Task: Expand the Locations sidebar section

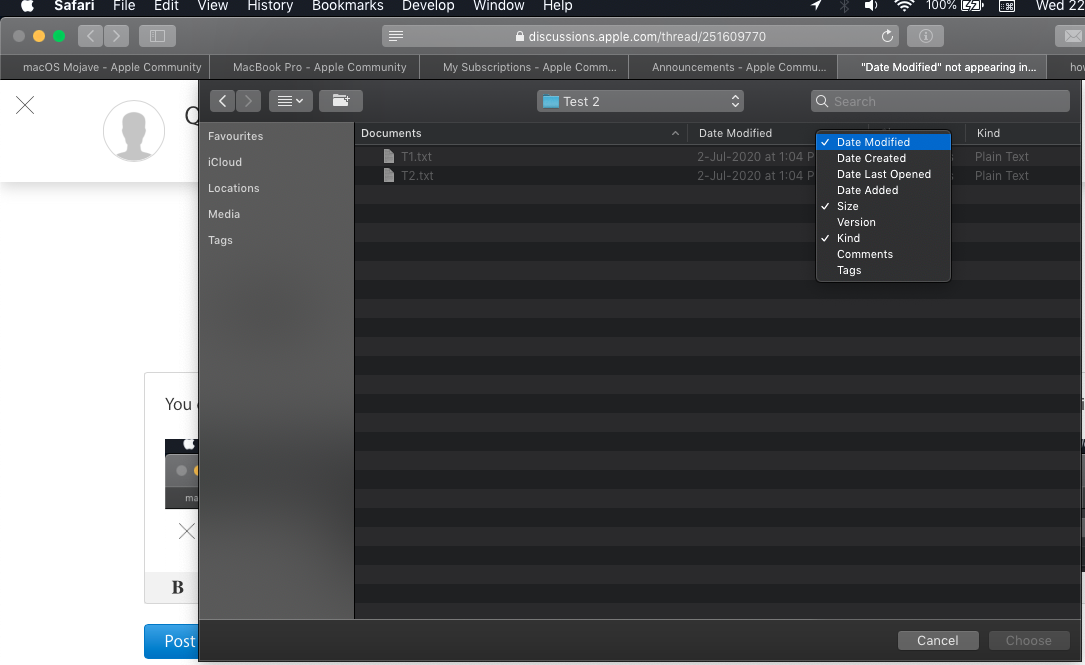Action: click(234, 188)
